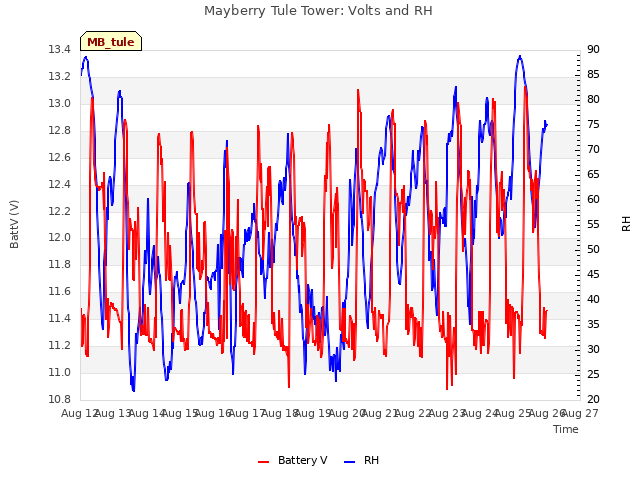This screenshot has width=640, height=480.
Task: Select the right-side RH axis label
Action: [626, 224]
